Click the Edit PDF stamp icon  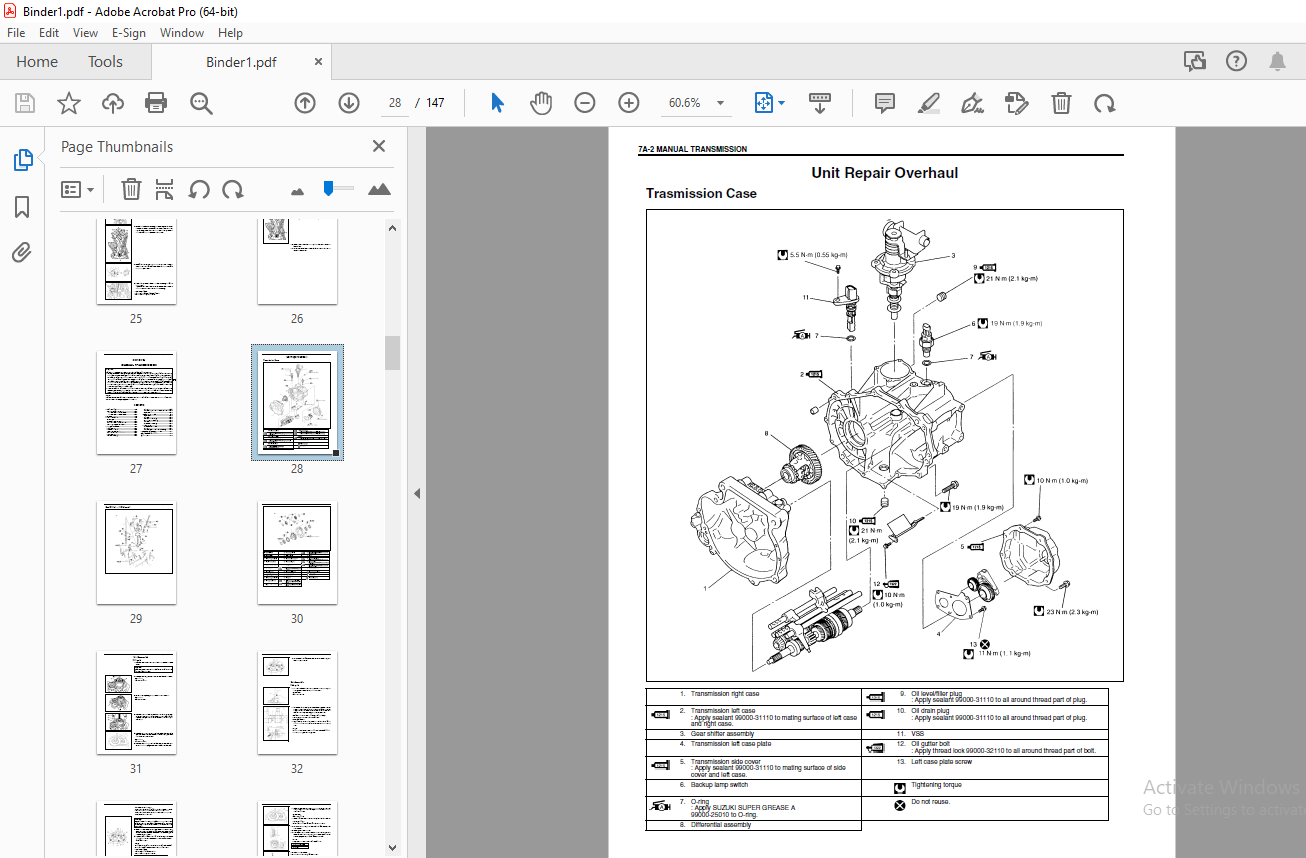(1017, 103)
